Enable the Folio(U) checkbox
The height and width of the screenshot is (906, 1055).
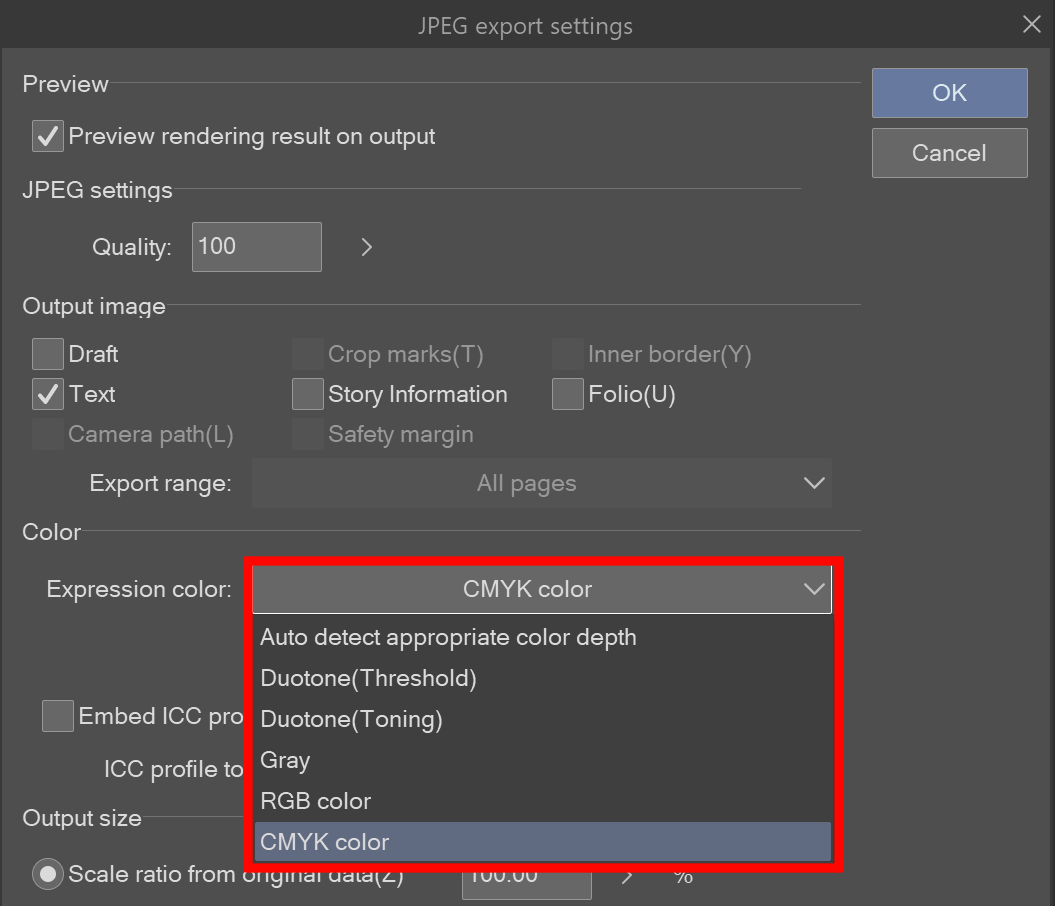click(568, 395)
